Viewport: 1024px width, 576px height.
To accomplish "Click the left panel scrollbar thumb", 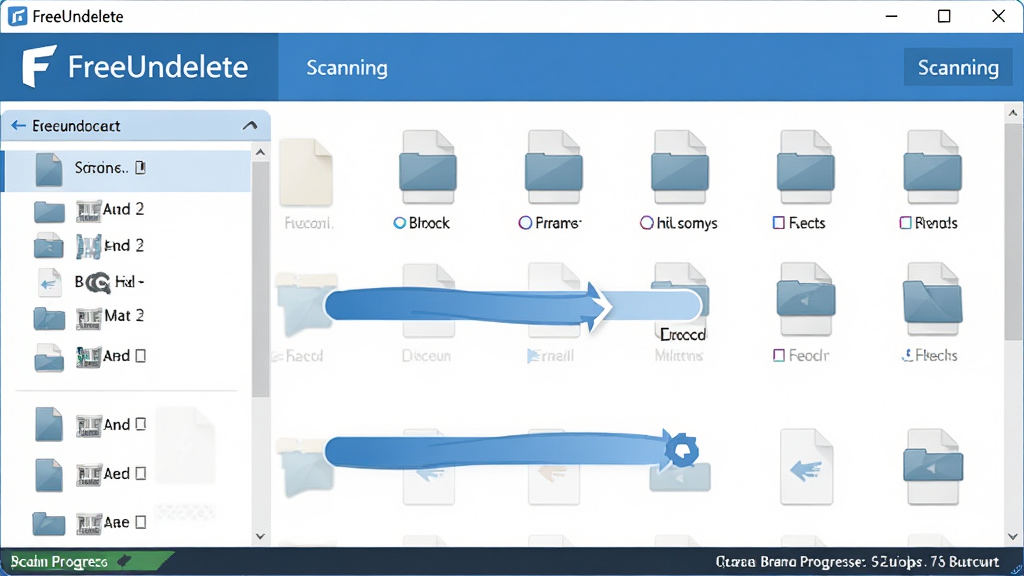I will (x=261, y=279).
